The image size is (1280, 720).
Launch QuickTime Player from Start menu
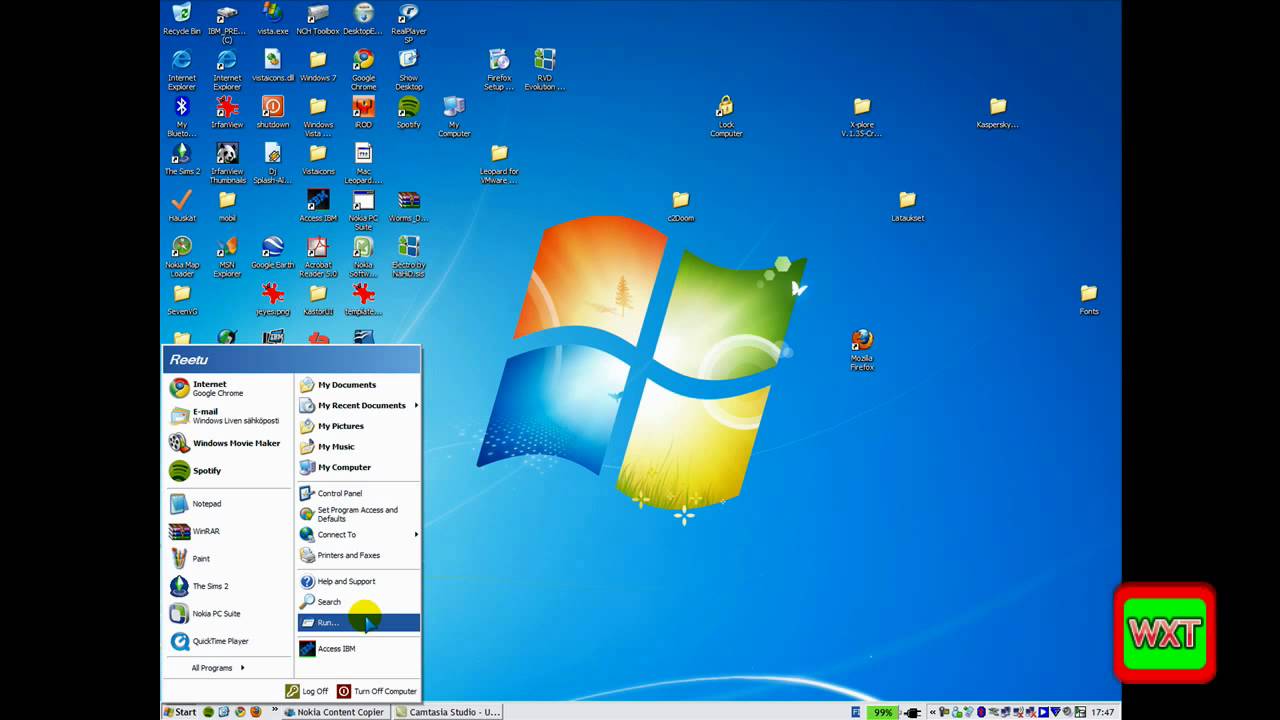228,641
